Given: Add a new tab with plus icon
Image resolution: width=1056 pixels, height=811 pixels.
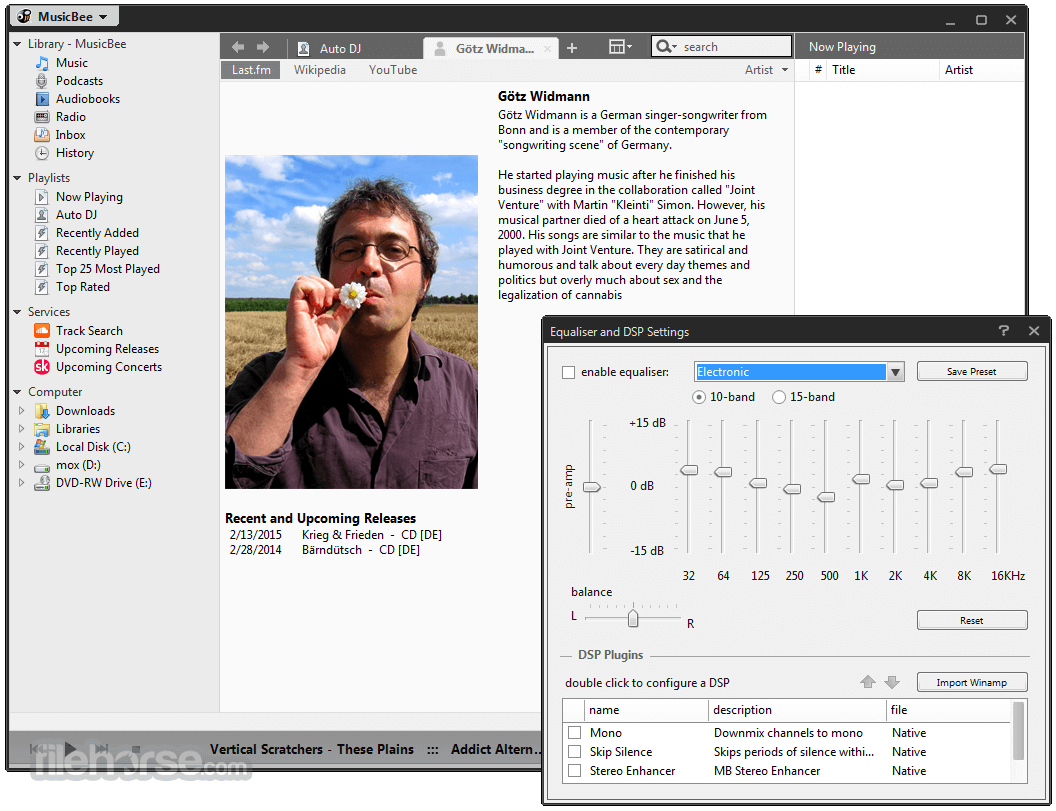Looking at the screenshot, I should point(572,48).
